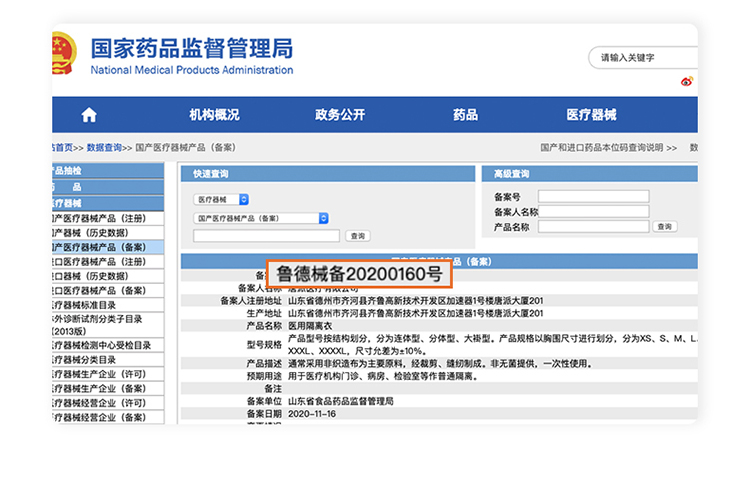Select 产器械（历史数据） in sidebar
This screenshot has width=750, height=487.
(x=108, y=233)
